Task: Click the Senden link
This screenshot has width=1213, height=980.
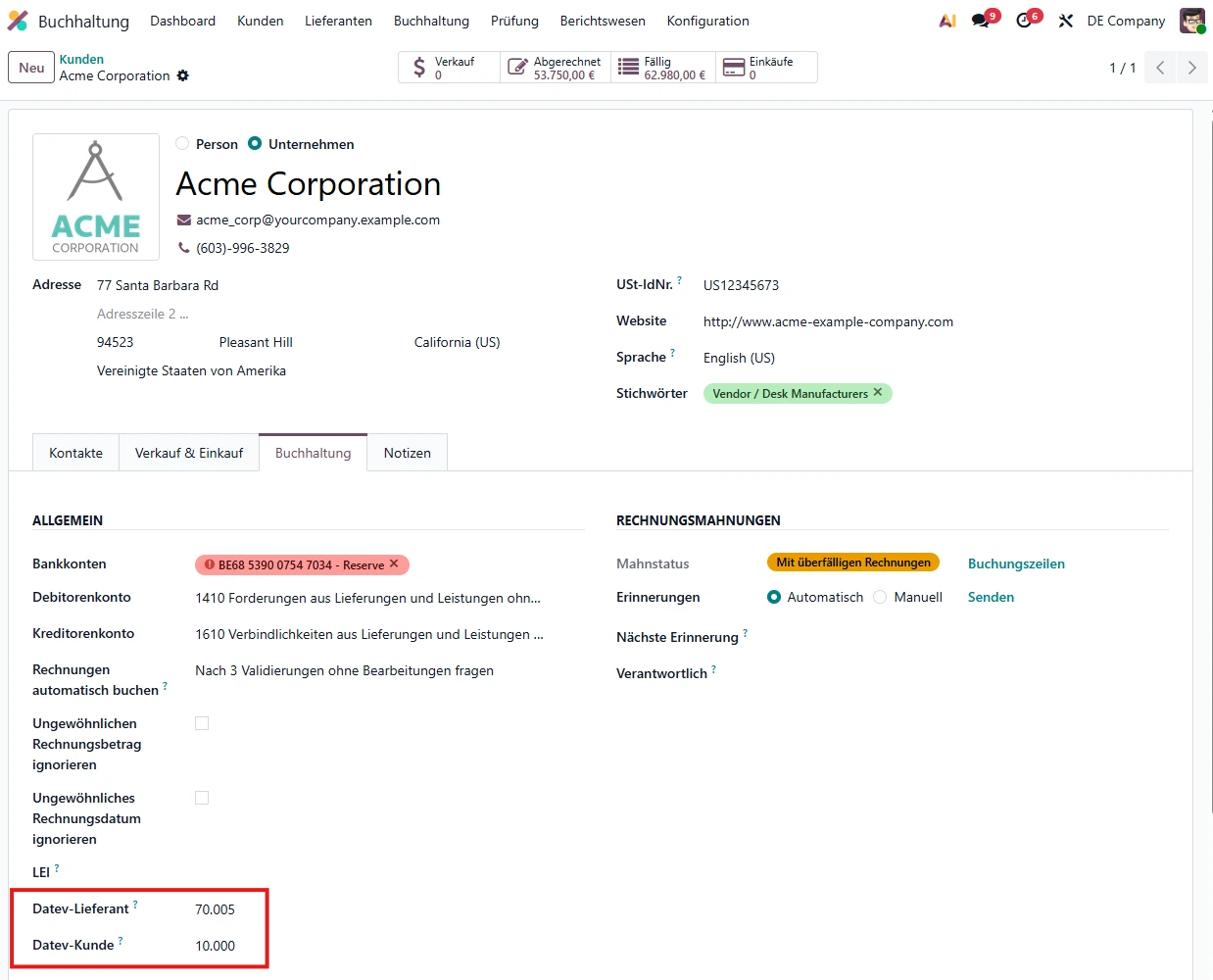Action: pos(991,597)
